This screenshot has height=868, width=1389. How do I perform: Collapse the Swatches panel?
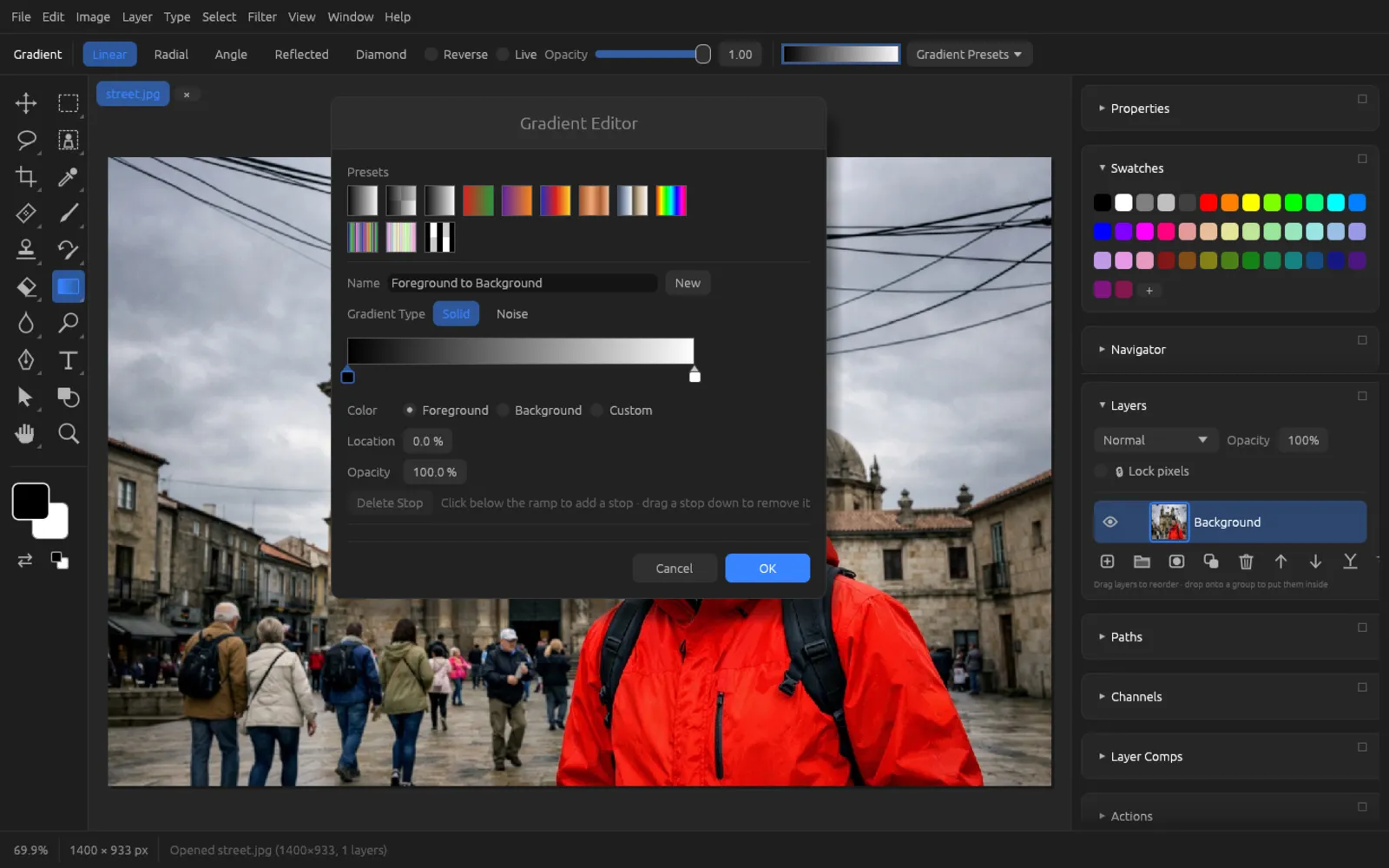click(x=1137, y=168)
